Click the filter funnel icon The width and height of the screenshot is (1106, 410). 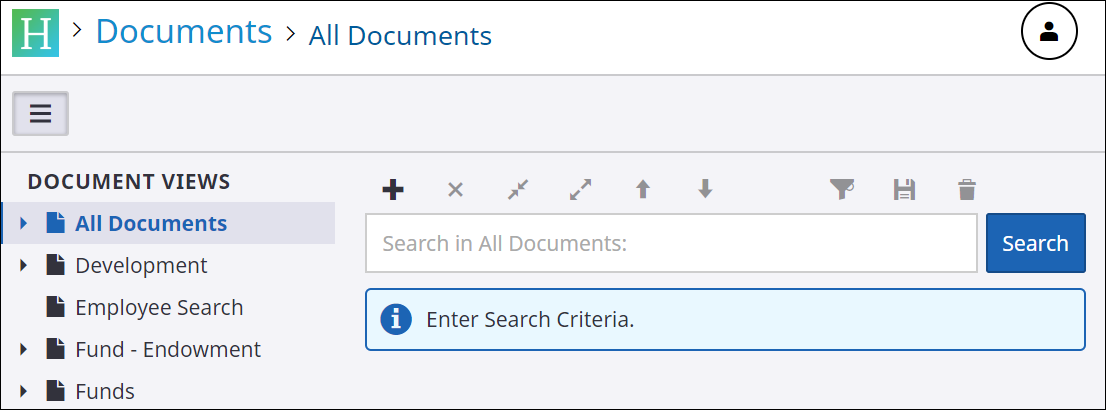[x=843, y=189]
